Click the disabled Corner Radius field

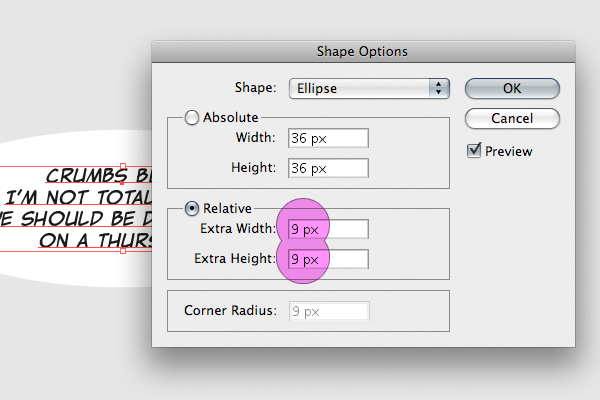(328, 311)
